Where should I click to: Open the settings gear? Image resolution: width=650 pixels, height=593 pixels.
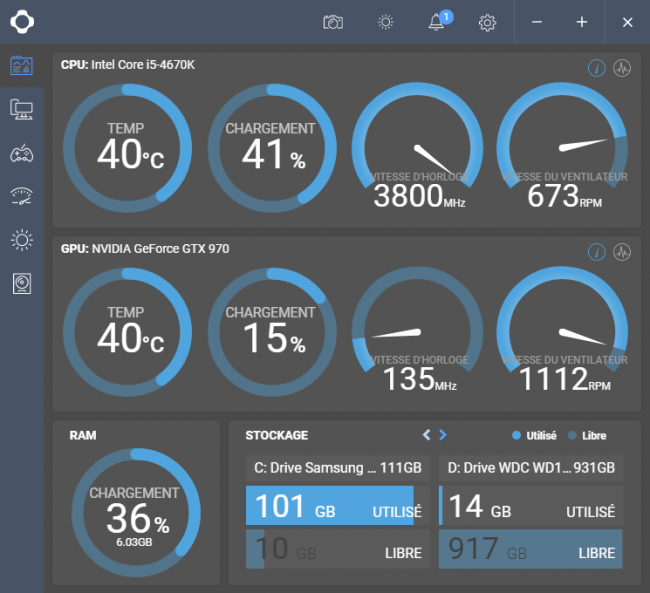(x=488, y=22)
